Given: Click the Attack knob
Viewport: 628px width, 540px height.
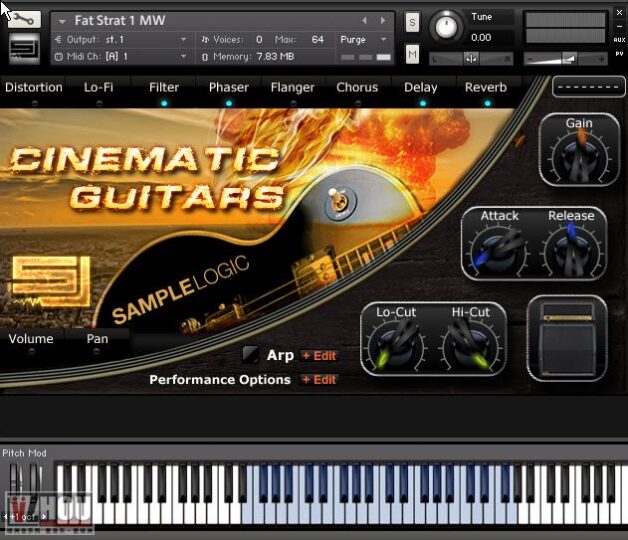Looking at the screenshot, I should pyautogui.click(x=499, y=249).
